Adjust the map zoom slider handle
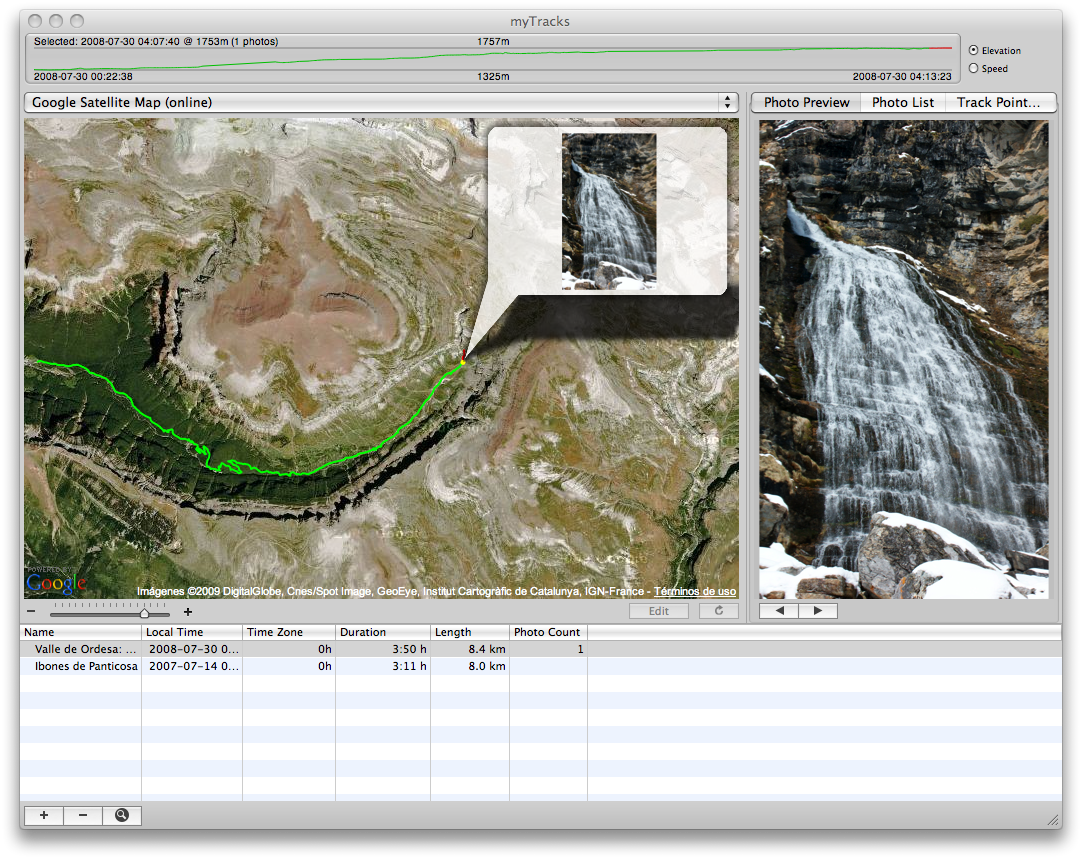The image size is (1082, 859). (144, 612)
